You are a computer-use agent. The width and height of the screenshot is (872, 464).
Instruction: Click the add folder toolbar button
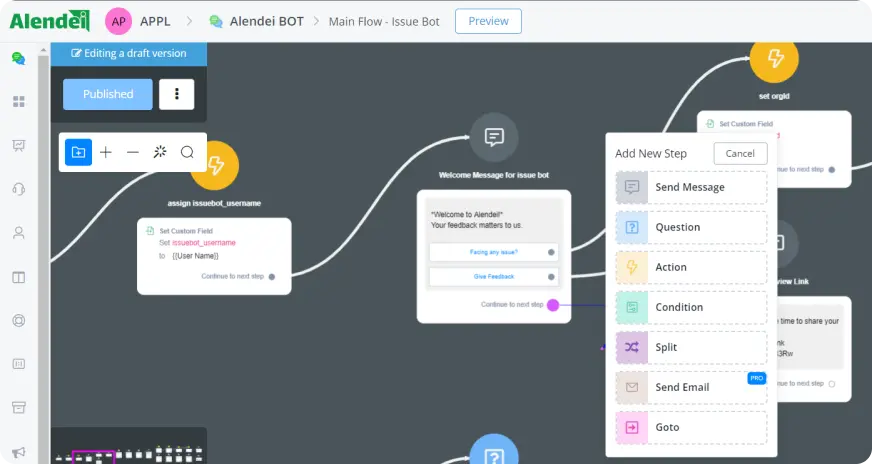(78, 152)
